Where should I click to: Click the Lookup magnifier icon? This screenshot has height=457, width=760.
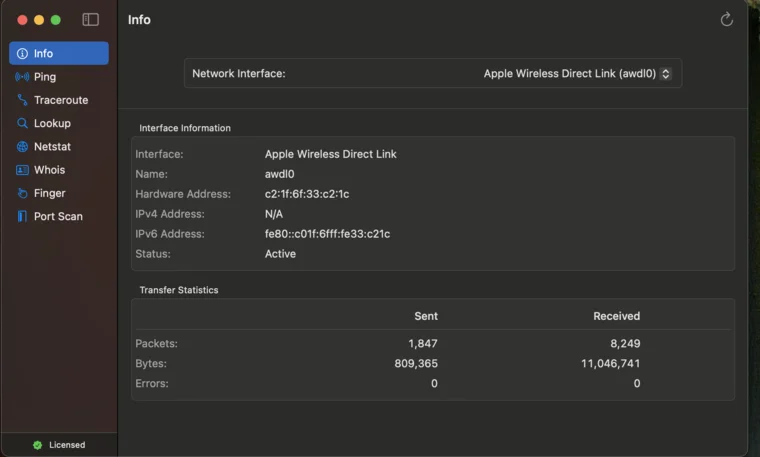[x=22, y=123]
